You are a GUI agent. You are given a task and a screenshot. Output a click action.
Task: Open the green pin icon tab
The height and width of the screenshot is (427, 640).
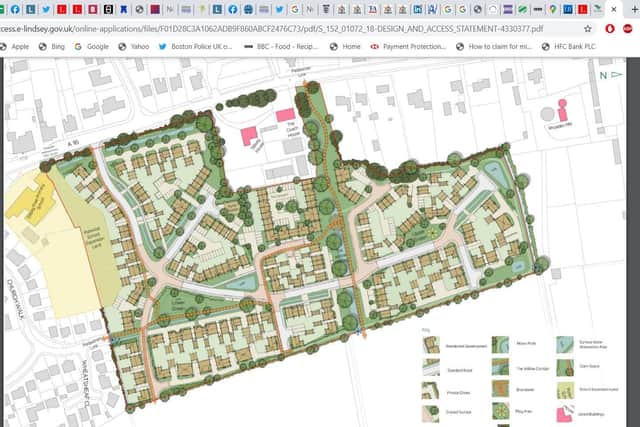pyautogui.click(x=202, y=9)
